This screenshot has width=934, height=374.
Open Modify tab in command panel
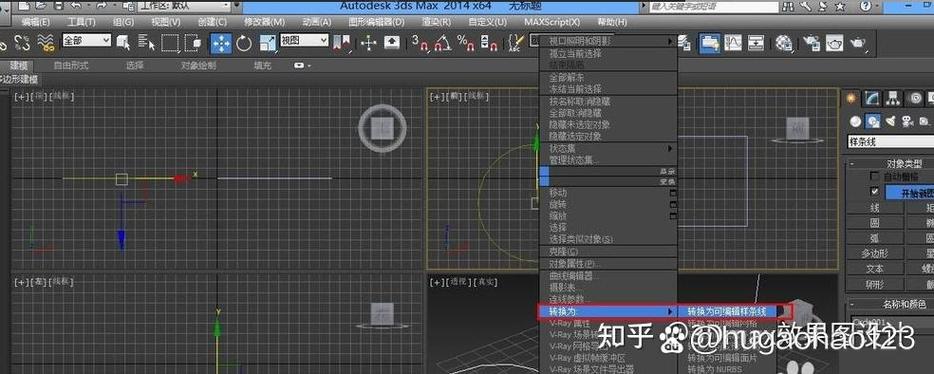point(872,98)
